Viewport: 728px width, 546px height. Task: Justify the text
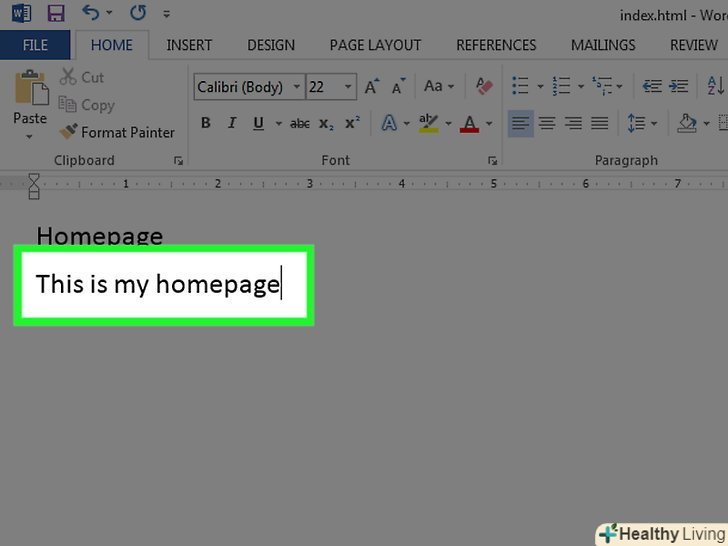coord(600,124)
